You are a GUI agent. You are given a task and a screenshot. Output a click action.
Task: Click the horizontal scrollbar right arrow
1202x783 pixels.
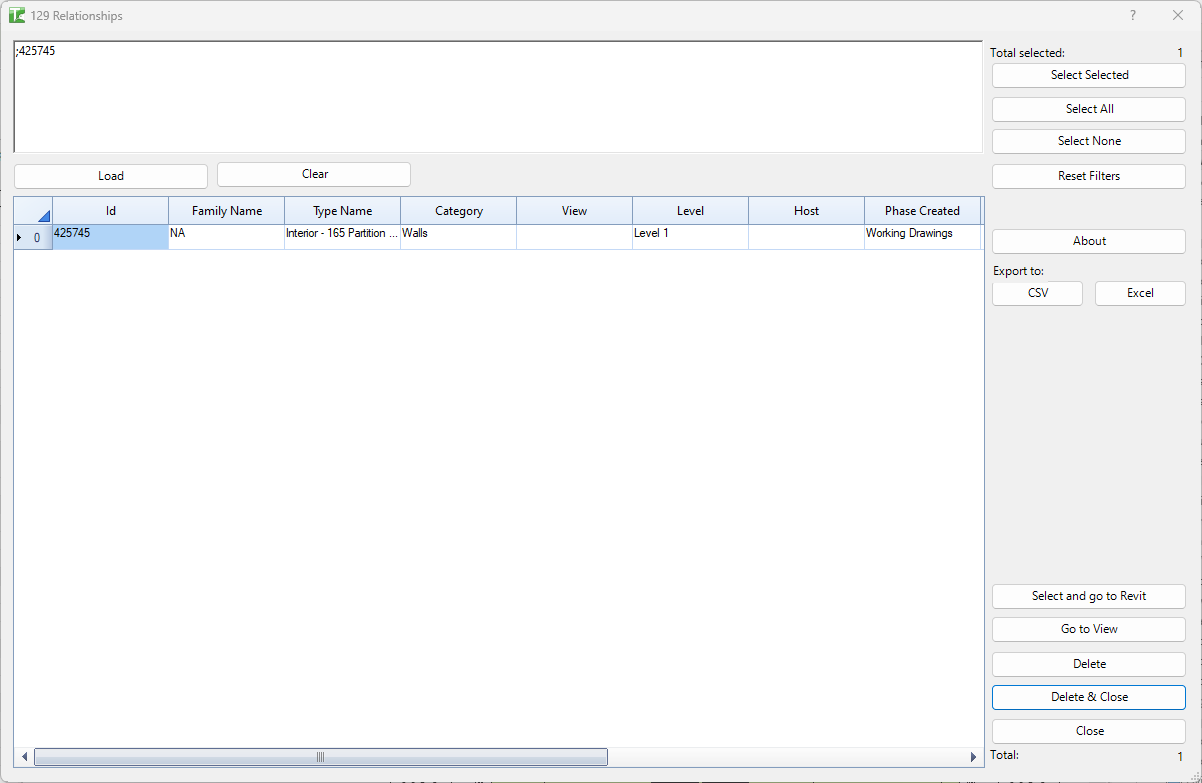[x=973, y=757]
